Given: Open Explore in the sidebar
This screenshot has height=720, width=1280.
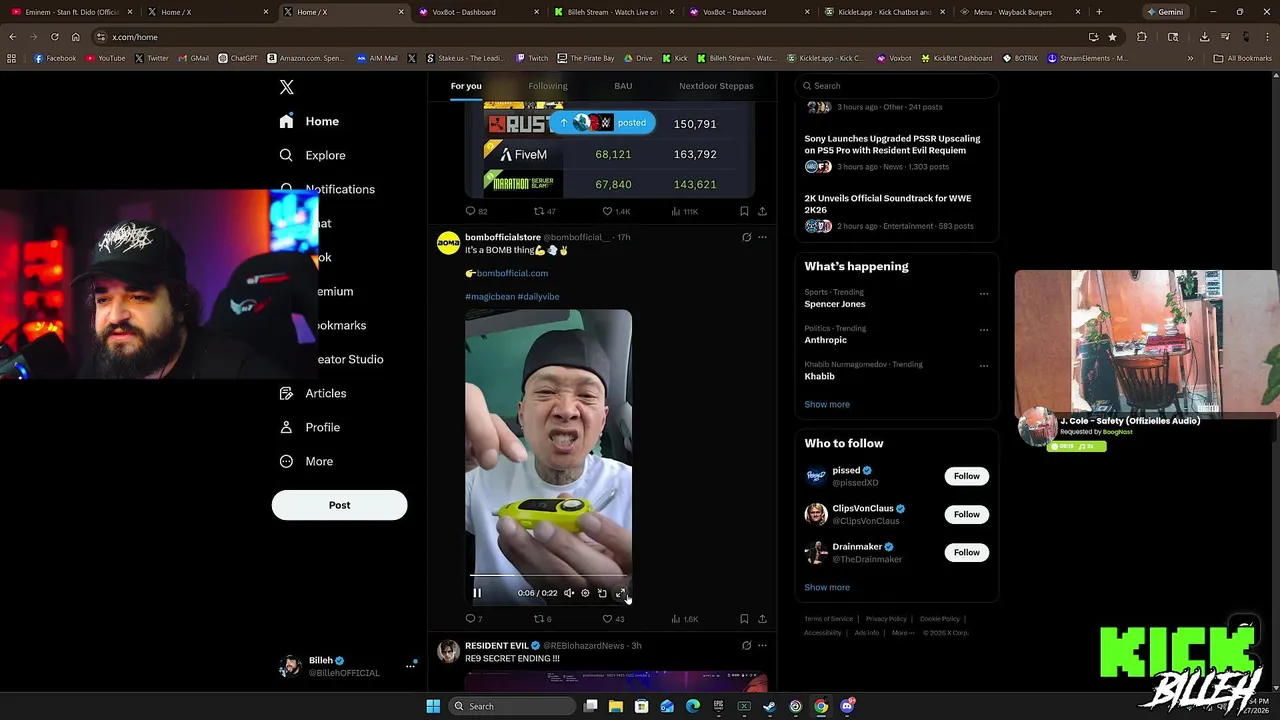Looking at the screenshot, I should pos(312,155).
